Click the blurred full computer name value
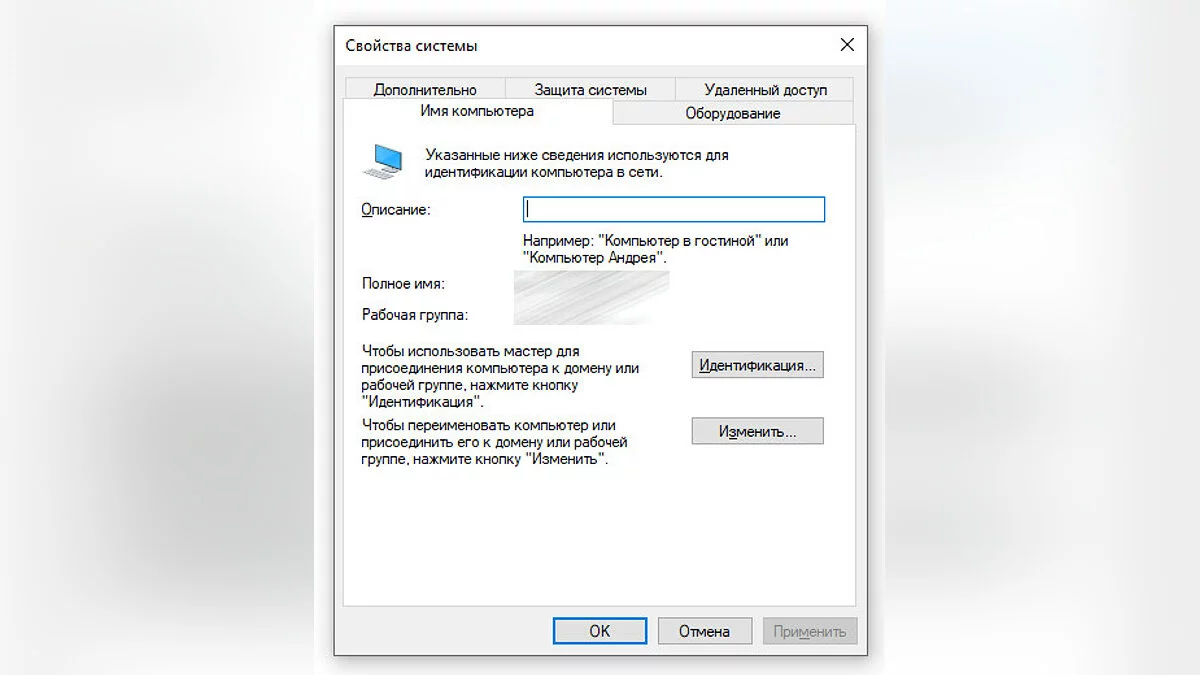This screenshot has width=1200, height=675. pyautogui.click(x=591, y=284)
